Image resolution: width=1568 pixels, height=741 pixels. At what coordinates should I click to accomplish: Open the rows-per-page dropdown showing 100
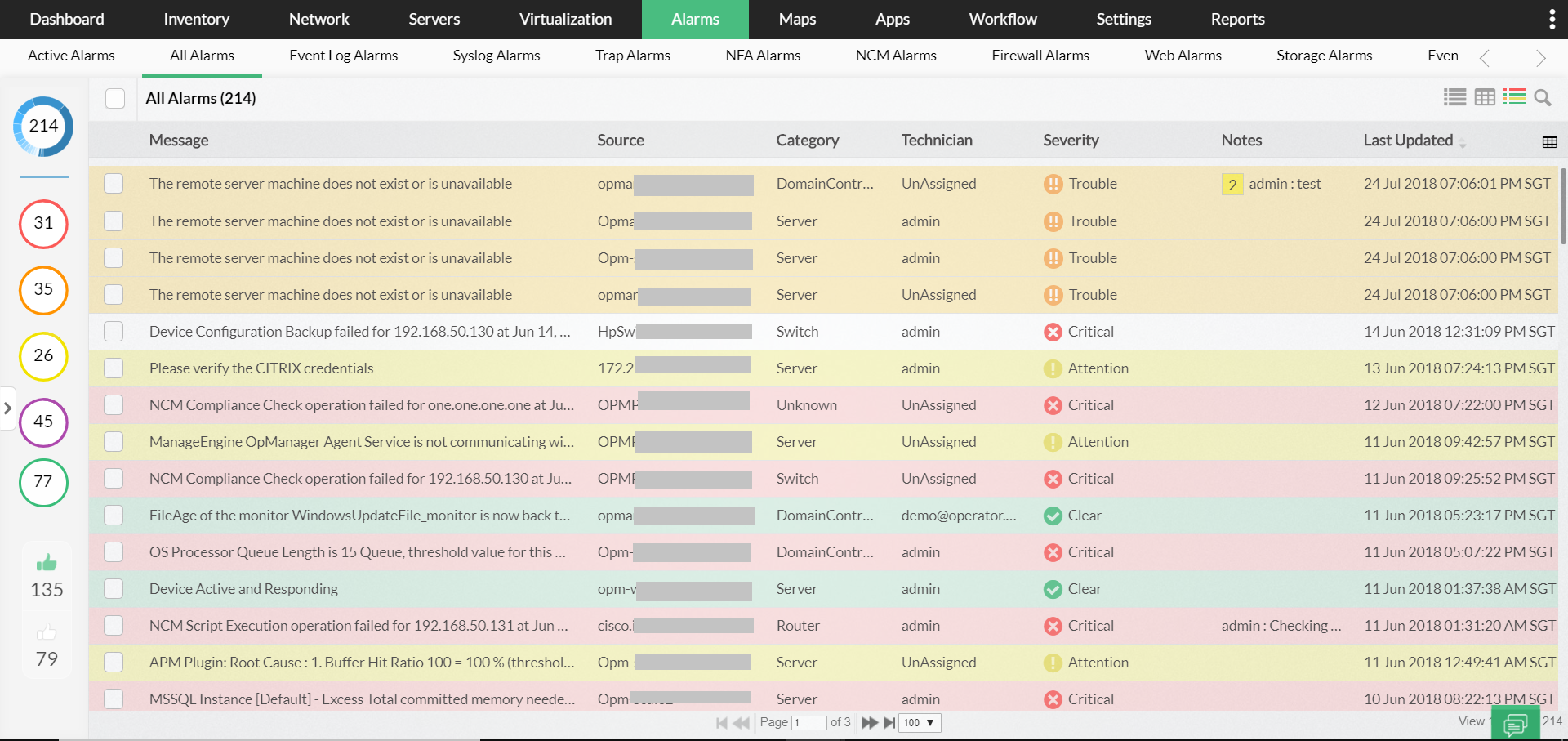[x=919, y=723]
